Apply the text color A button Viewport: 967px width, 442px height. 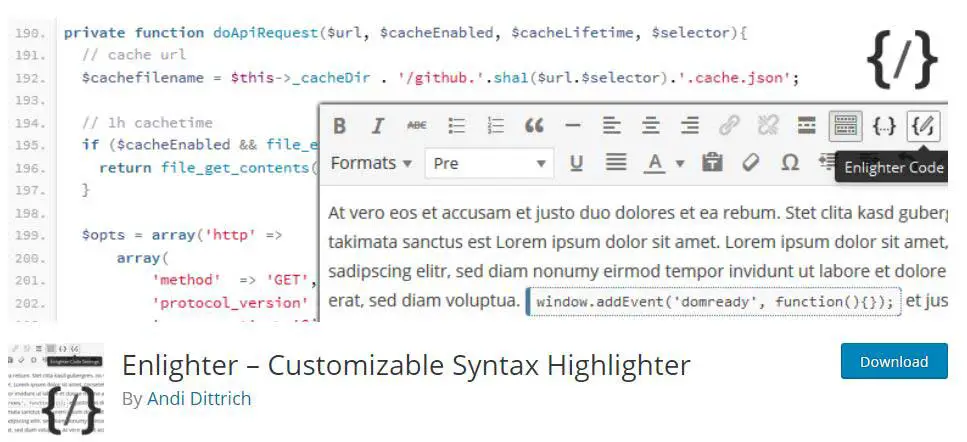click(654, 163)
